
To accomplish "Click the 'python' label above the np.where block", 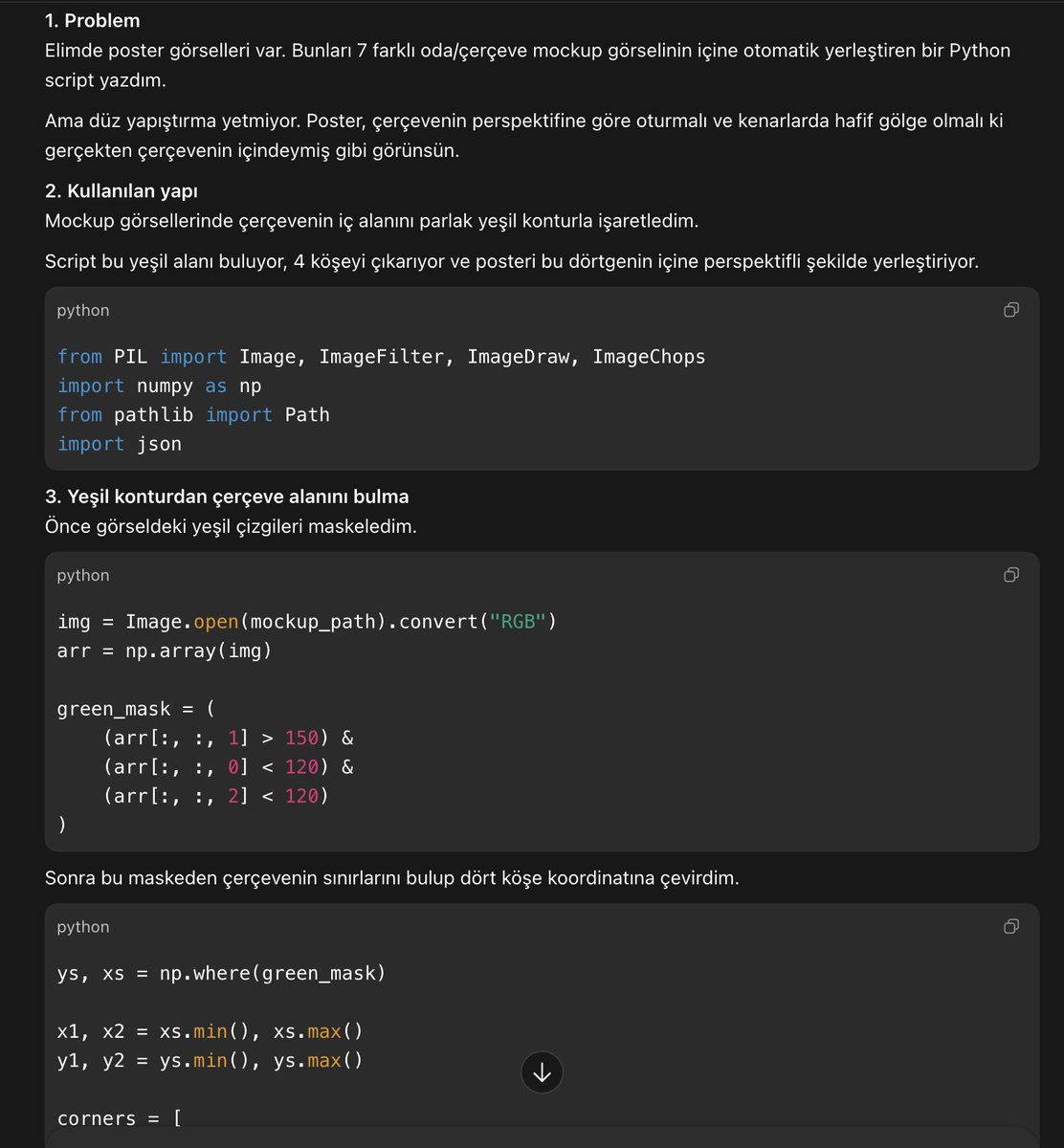I will pyautogui.click(x=83, y=928).
